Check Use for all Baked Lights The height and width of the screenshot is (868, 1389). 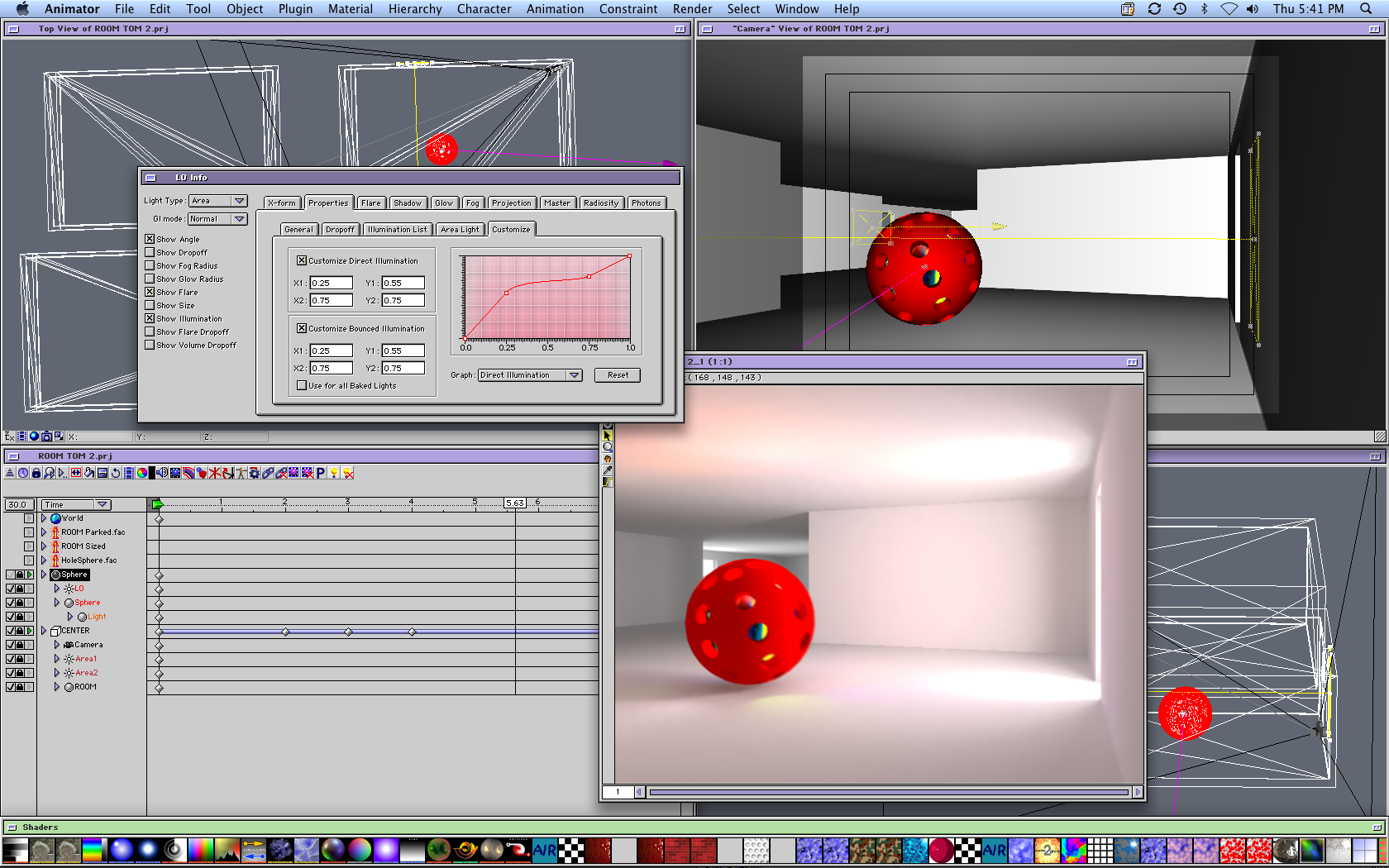[302, 385]
